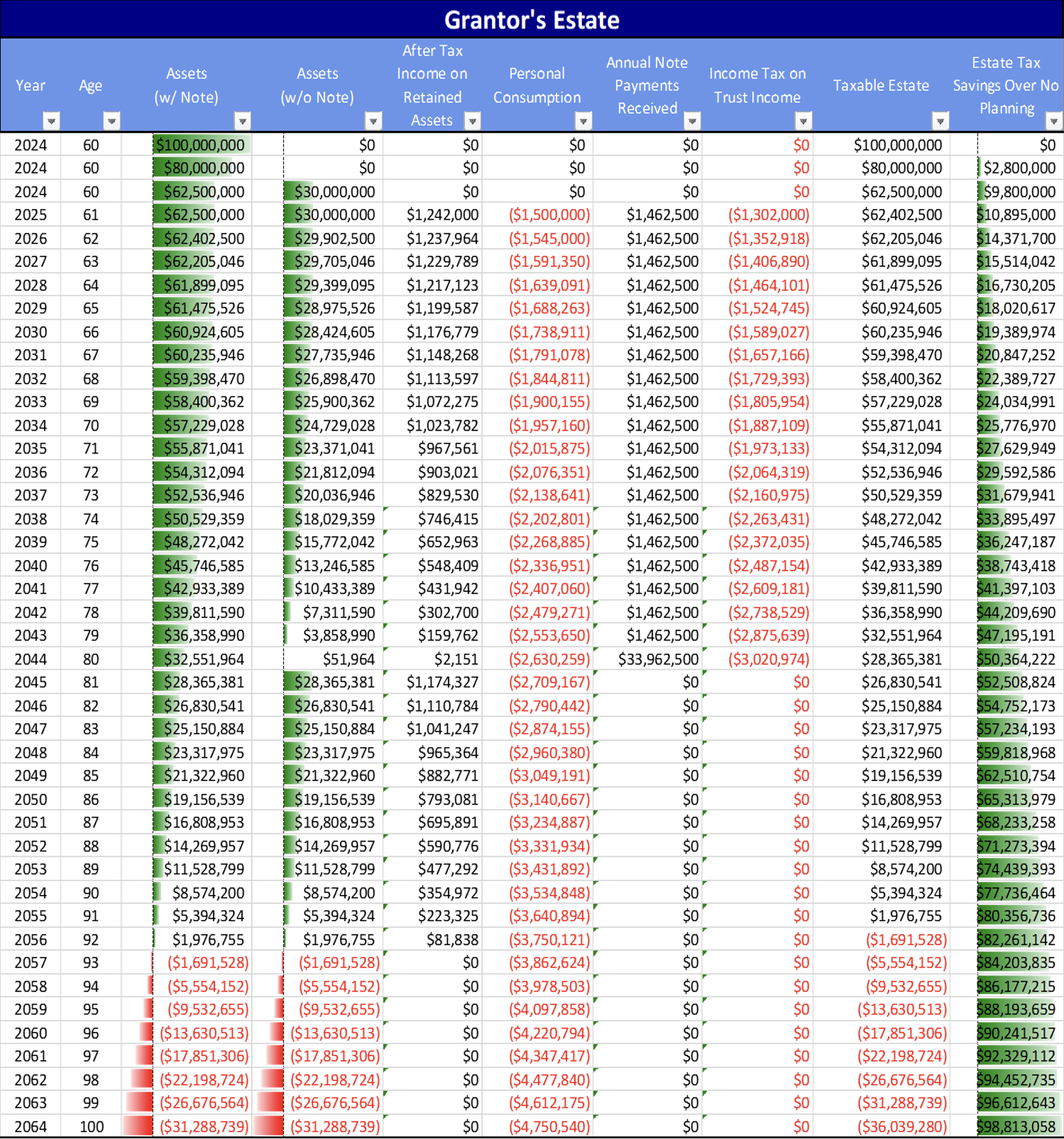
Task: Select the $7,311,590 assets without note cell
Action: coord(317,613)
